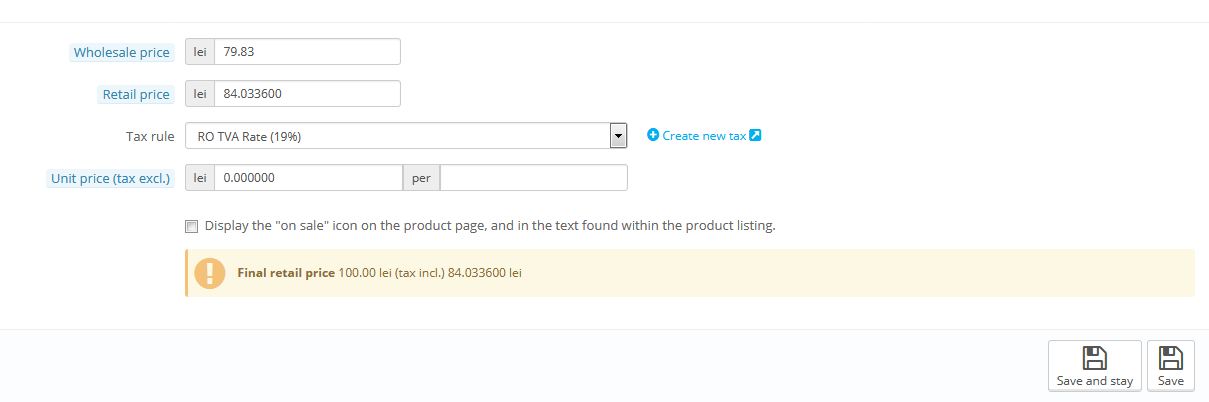This screenshot has width=1209, height=402.
Task: Click the lei prefix of Wholesale price
Action: pos(200,51)
